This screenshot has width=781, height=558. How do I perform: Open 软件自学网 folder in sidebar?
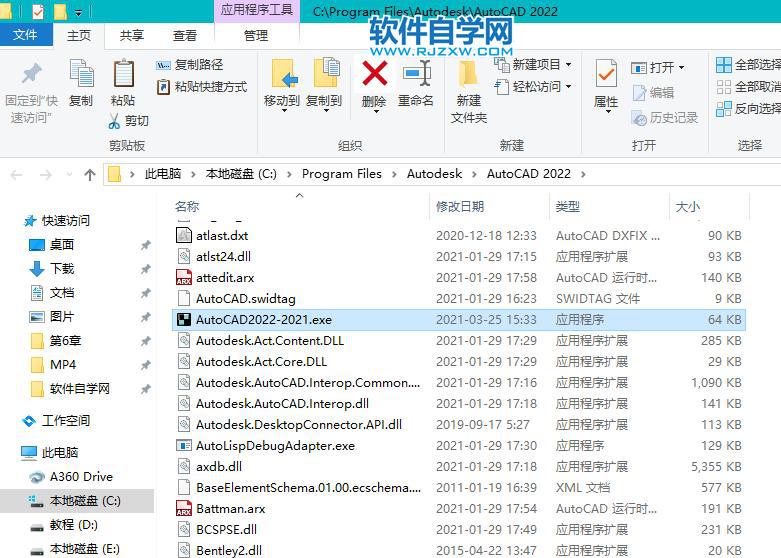pos(80,389)
